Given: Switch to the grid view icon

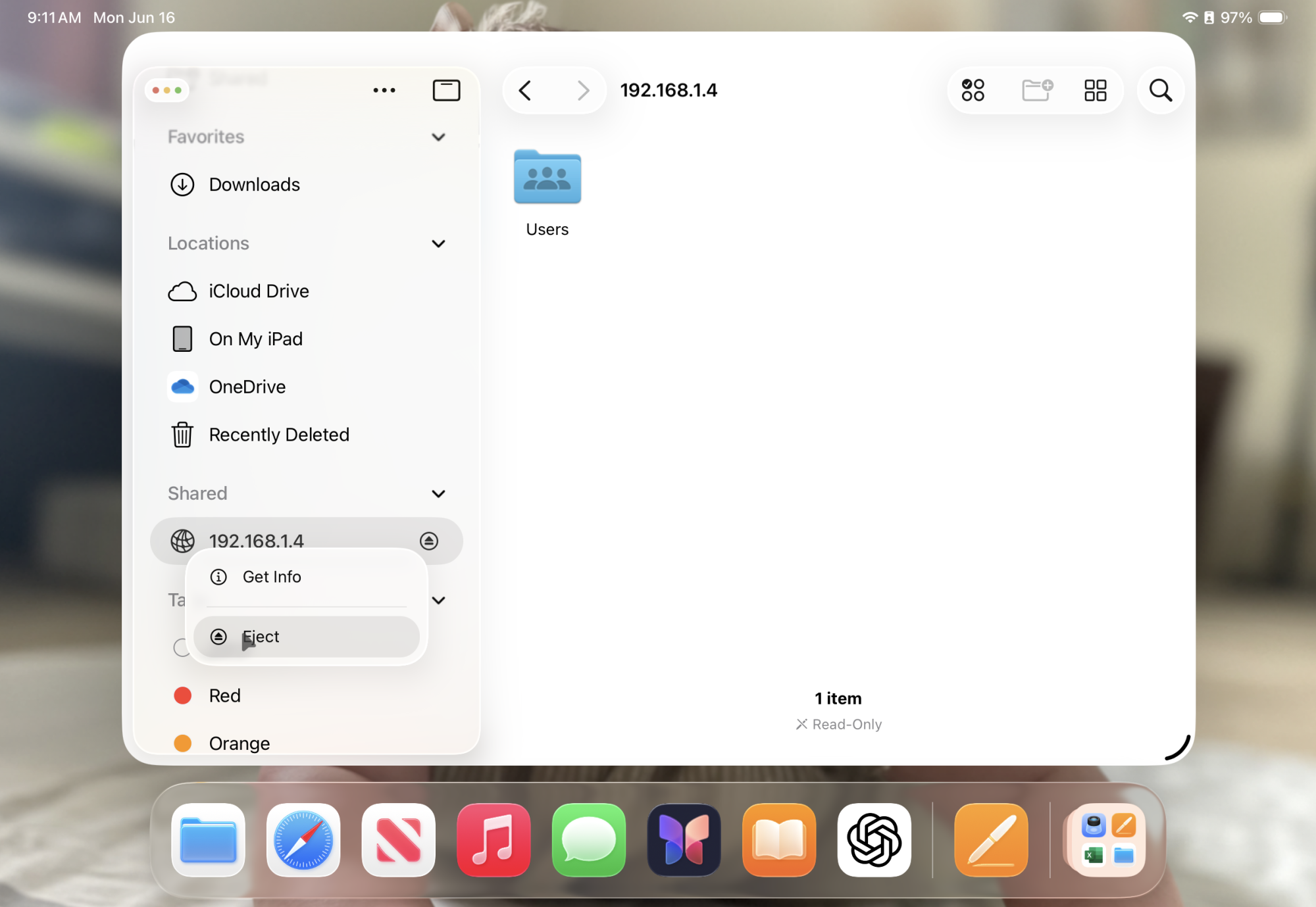Looking at the screenshot, I should (1095, 90).
